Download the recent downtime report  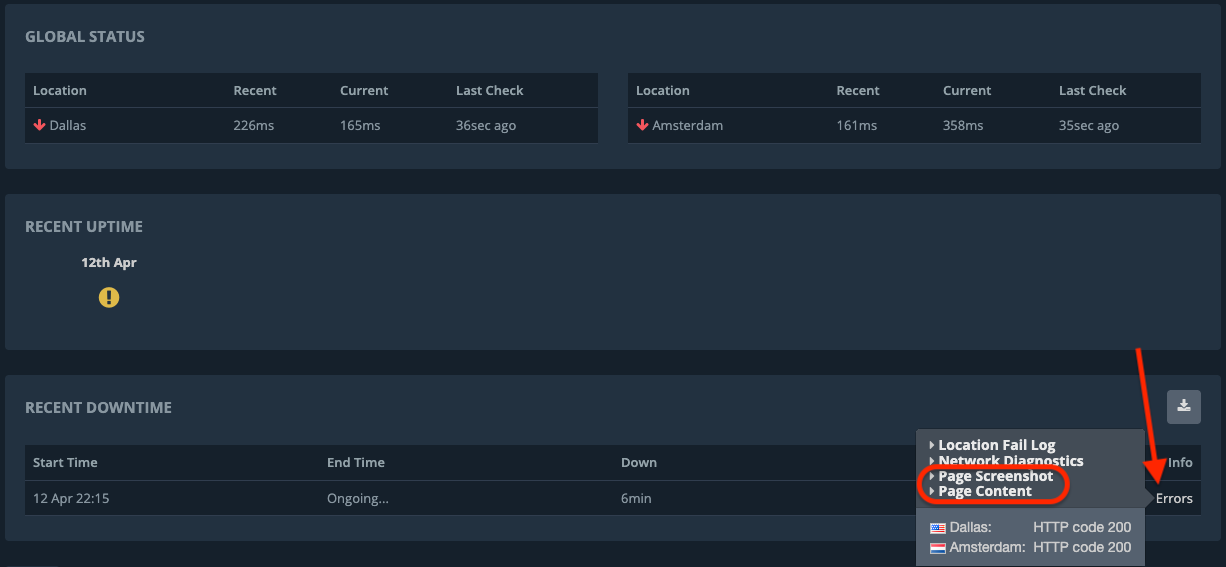click(x=1184, y=406)
